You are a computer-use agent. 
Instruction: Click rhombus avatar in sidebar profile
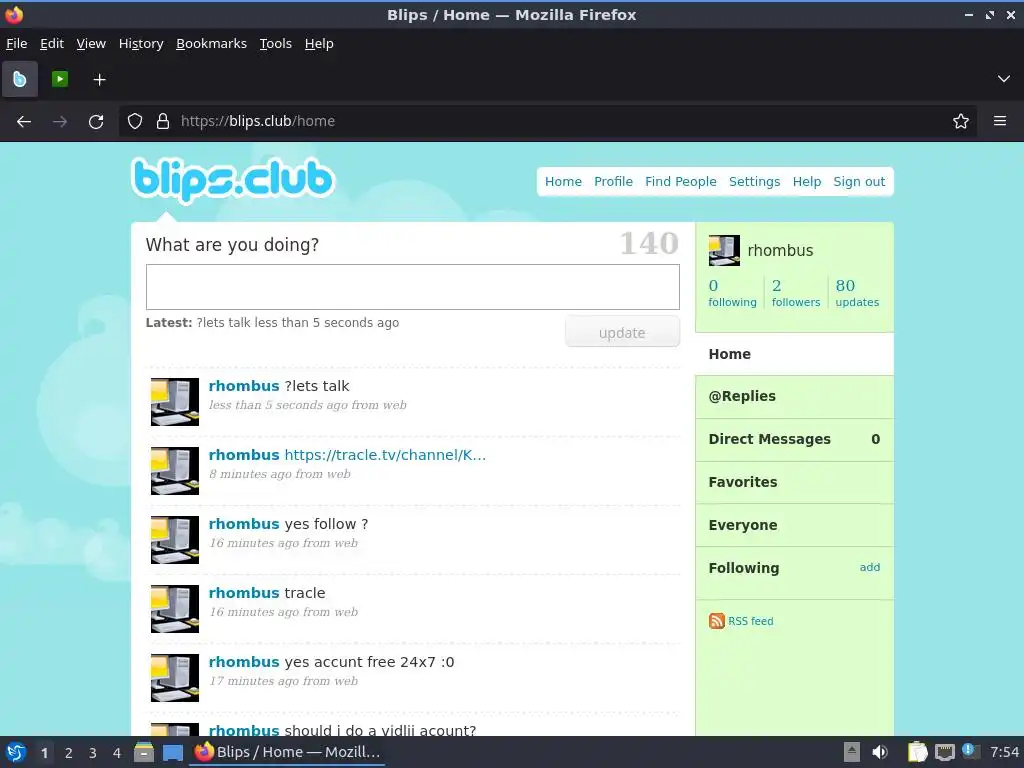pos(724,251)
